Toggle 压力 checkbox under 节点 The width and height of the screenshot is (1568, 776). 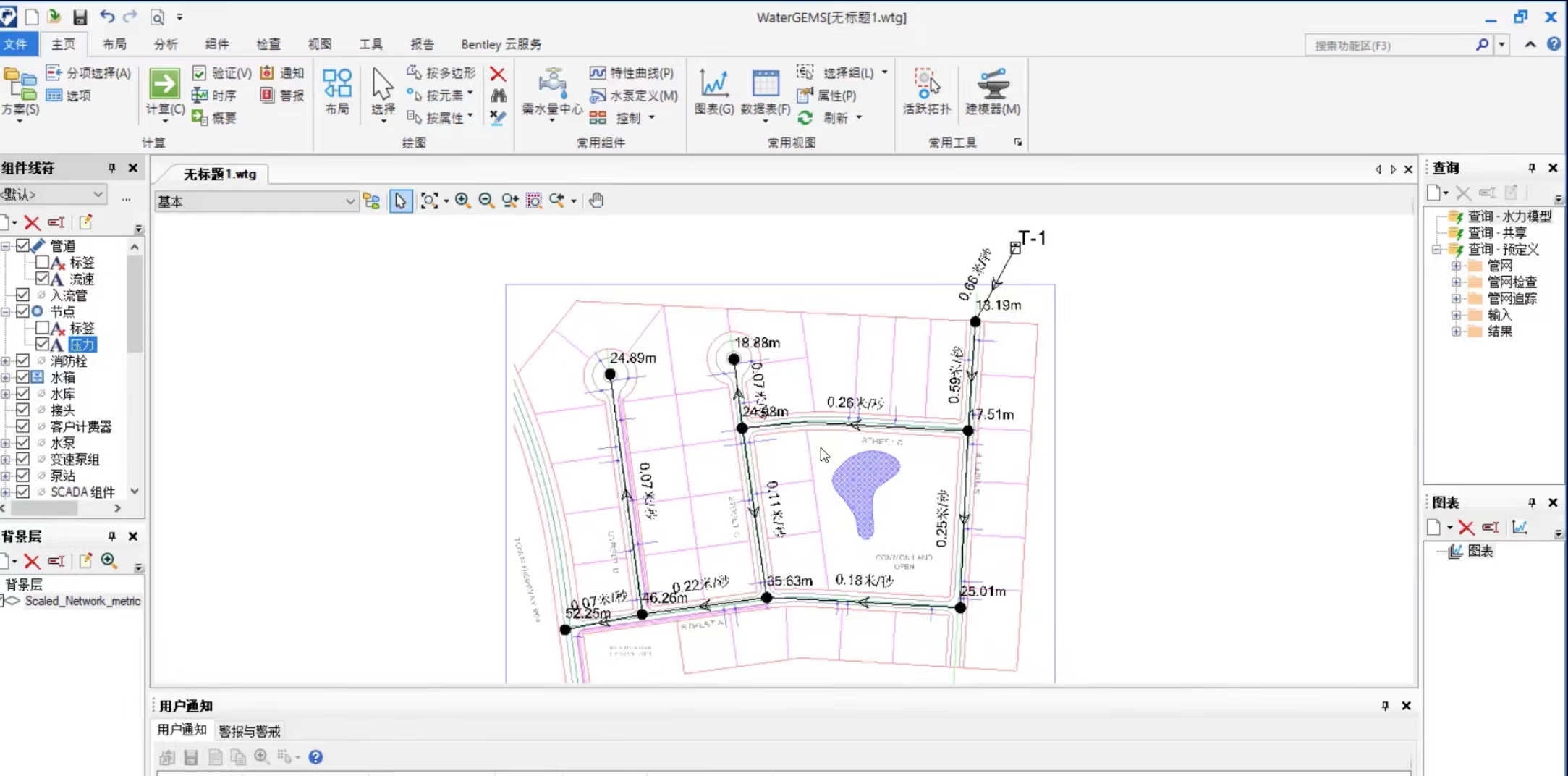(x=42, y=344)
